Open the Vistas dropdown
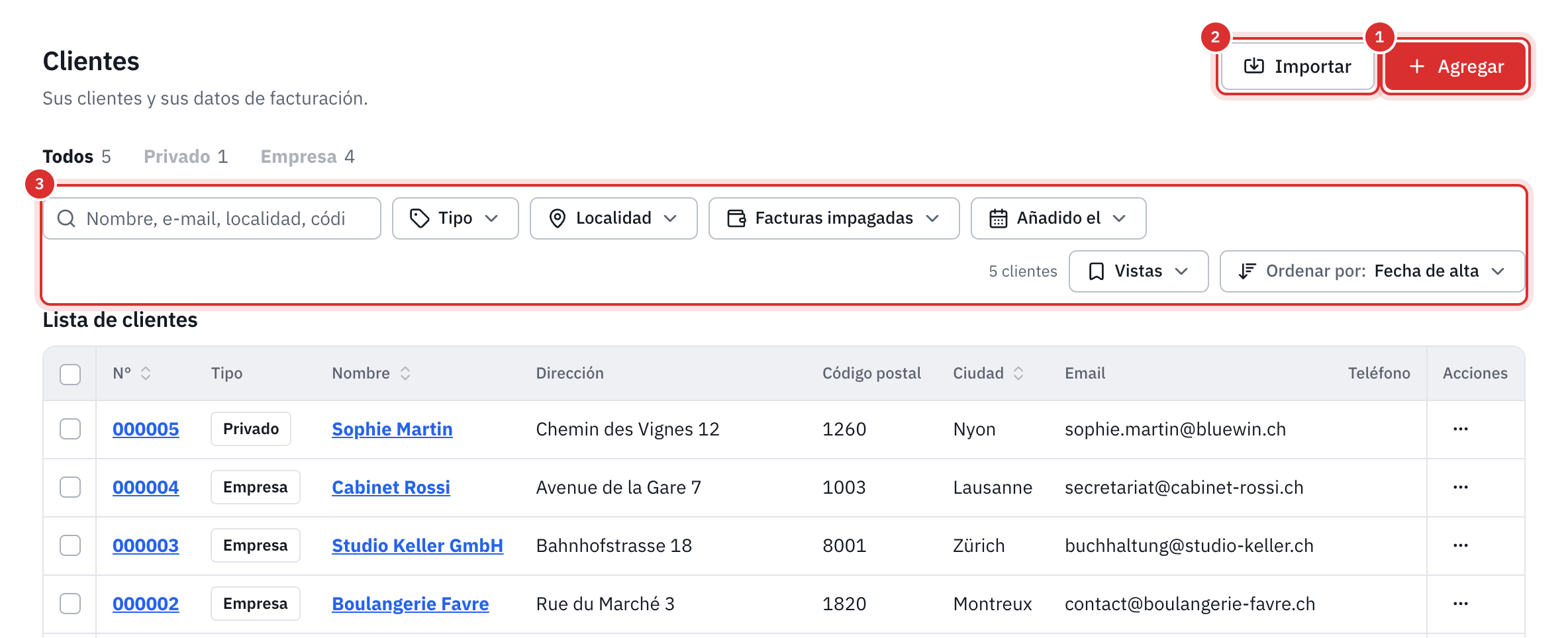 (1138, 271)
